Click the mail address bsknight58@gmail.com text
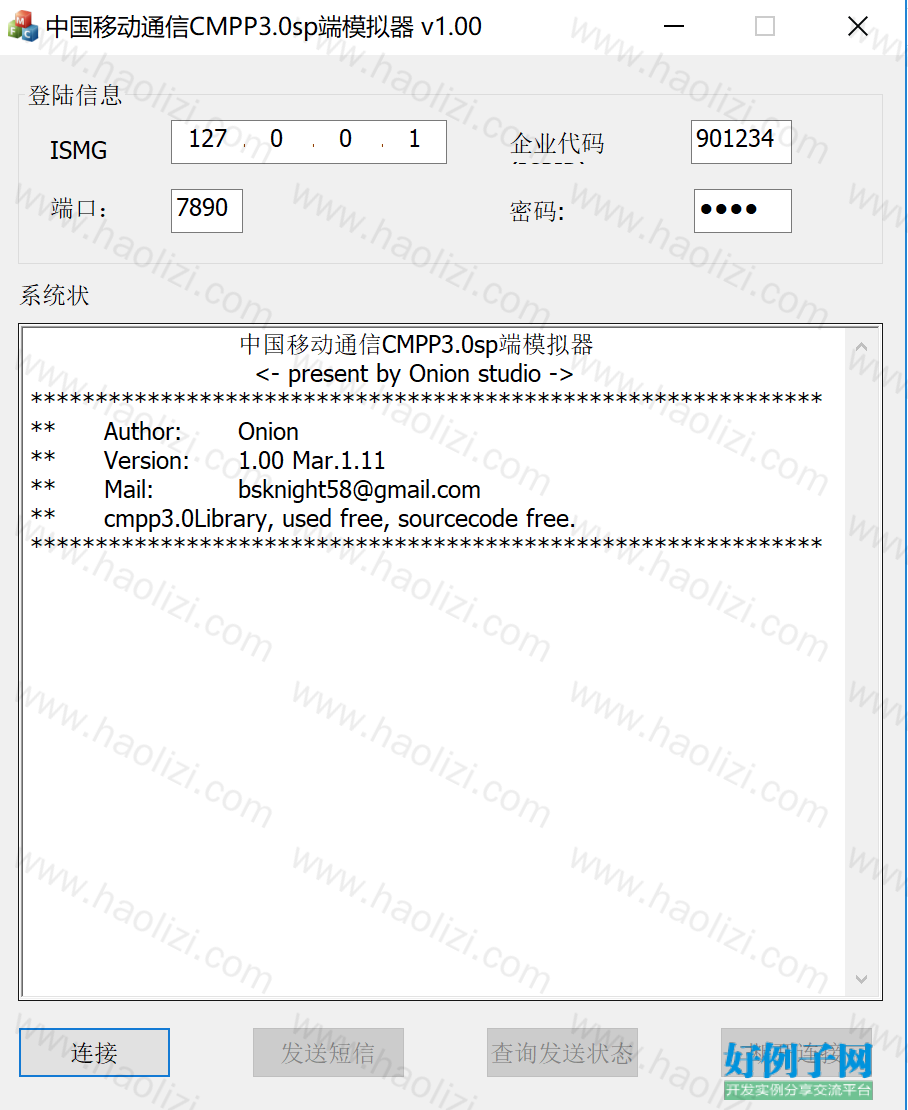Viewport: 908px width, 1110px height. [359, 490]
